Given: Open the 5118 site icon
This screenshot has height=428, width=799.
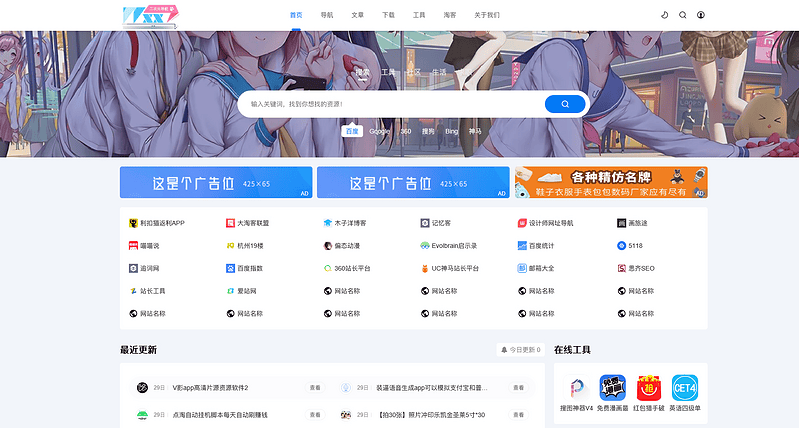Looking at the screenshot, I should pyautogui.click(x=621, y=246).
